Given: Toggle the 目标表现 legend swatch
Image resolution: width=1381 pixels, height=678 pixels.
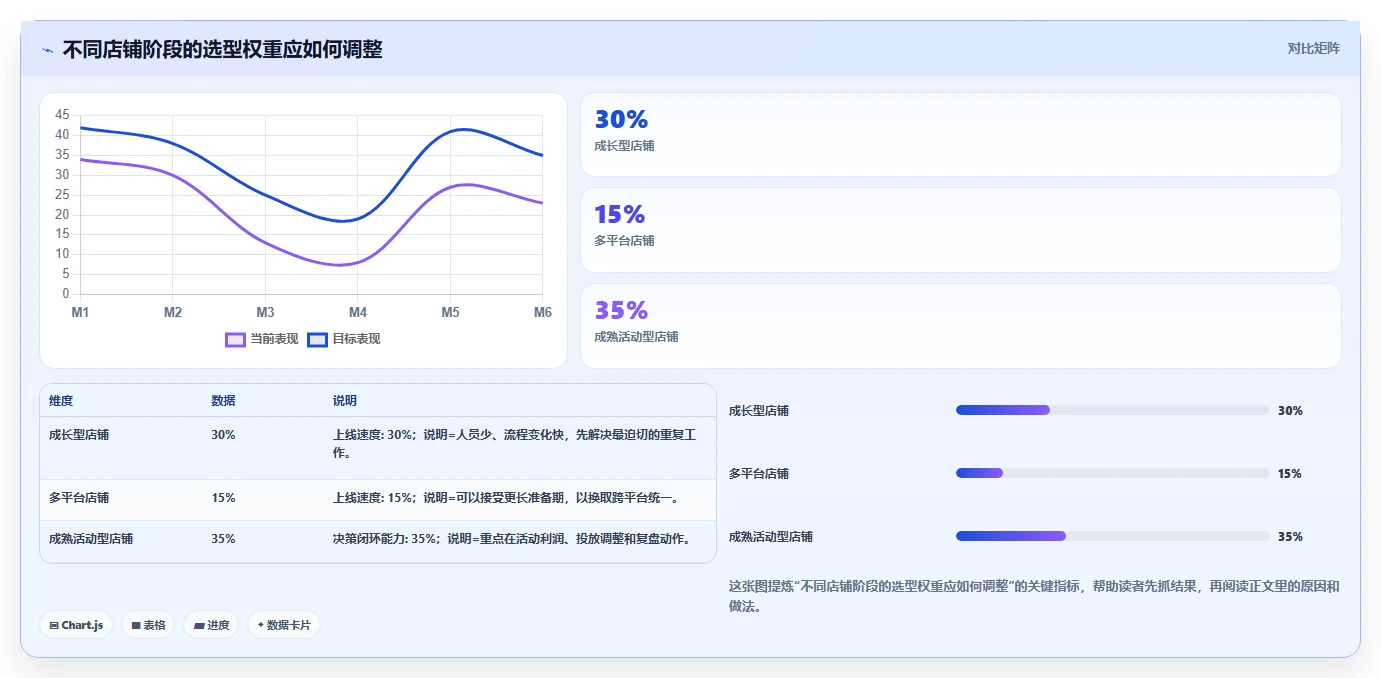Looking at the screenshot, I should click(x=317, y=339).
